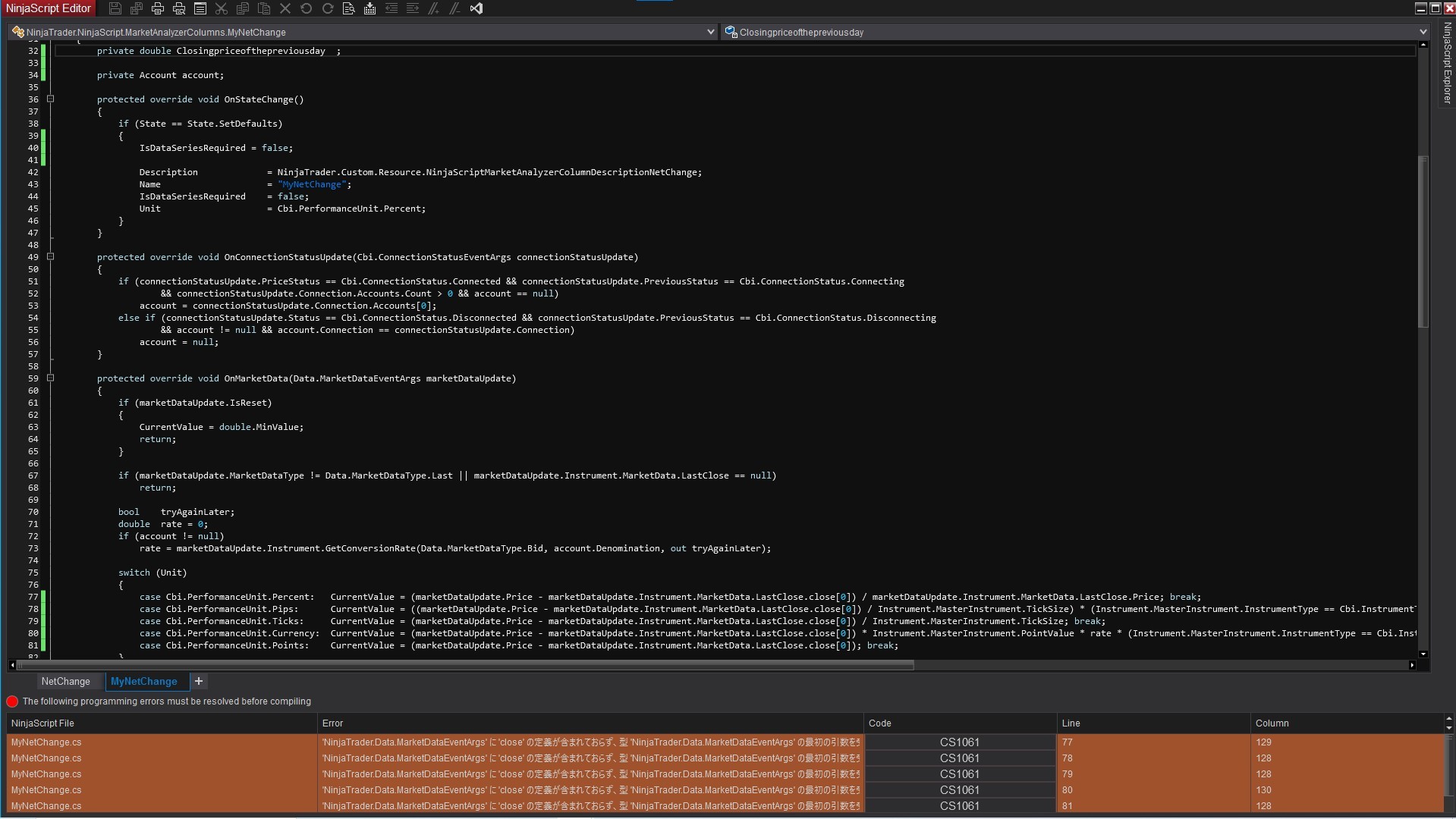
Task: Click the Comment selection icon
Action: pos(434,8)
